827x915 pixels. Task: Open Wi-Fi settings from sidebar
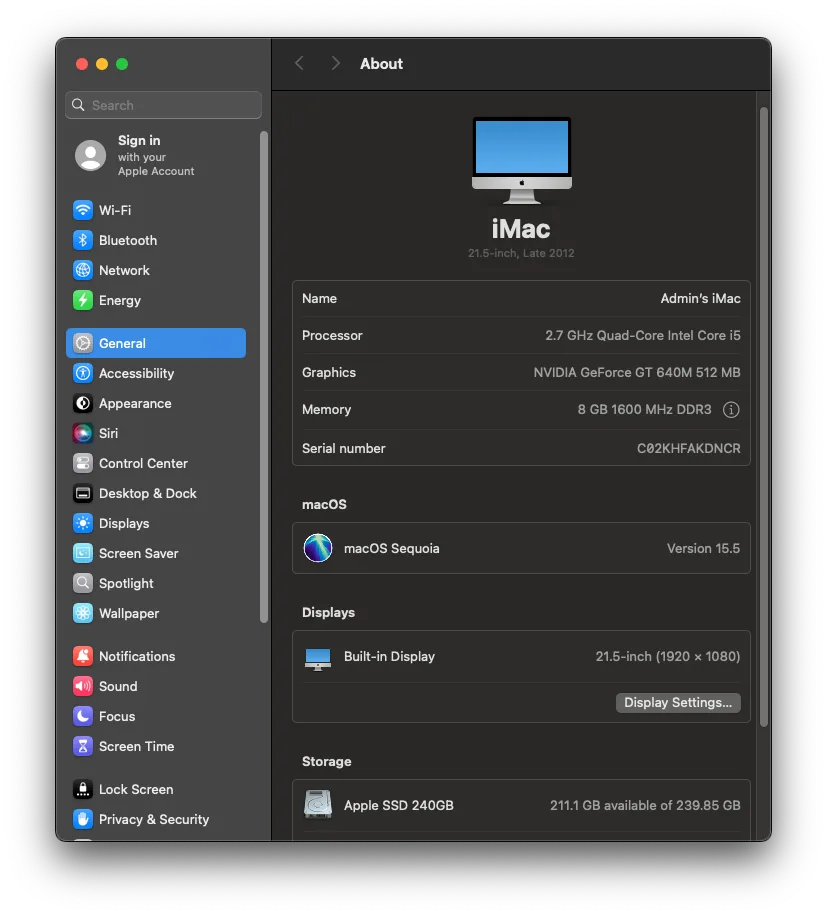(114, 210)
